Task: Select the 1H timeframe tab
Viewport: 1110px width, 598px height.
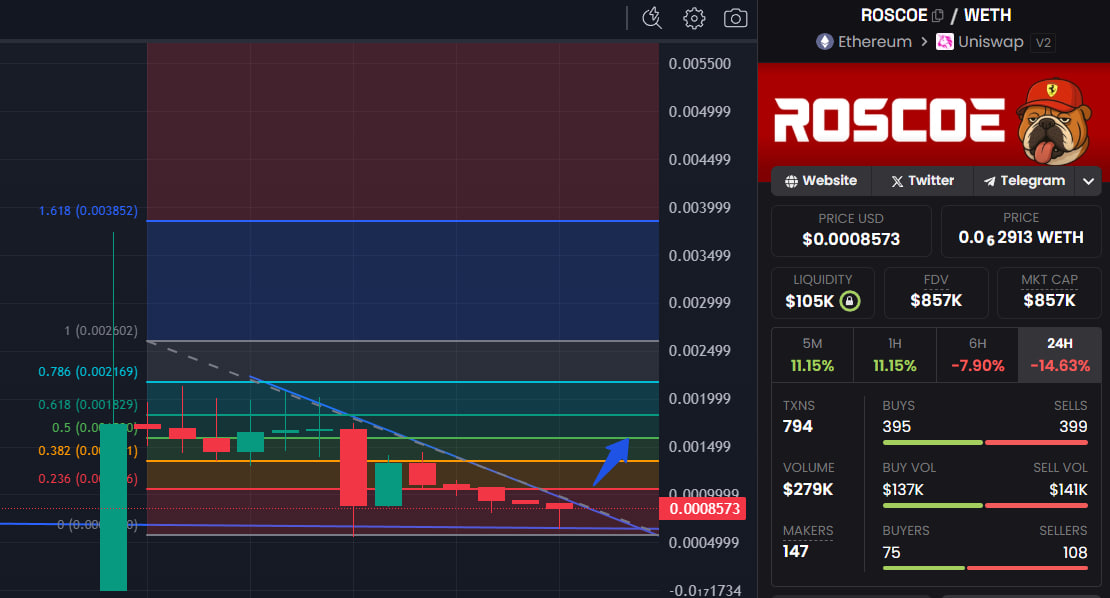Action: coord(895,355)
